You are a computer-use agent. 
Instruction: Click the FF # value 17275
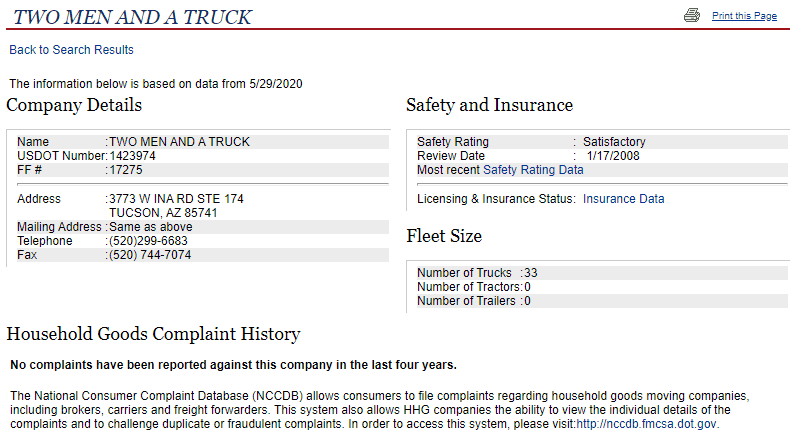(x=126, y=170)
